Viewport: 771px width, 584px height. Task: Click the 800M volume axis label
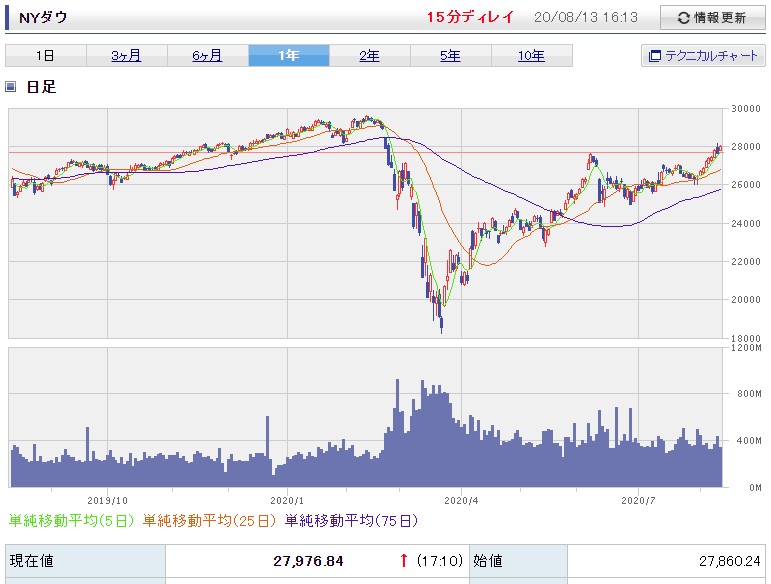click(749, 394)
